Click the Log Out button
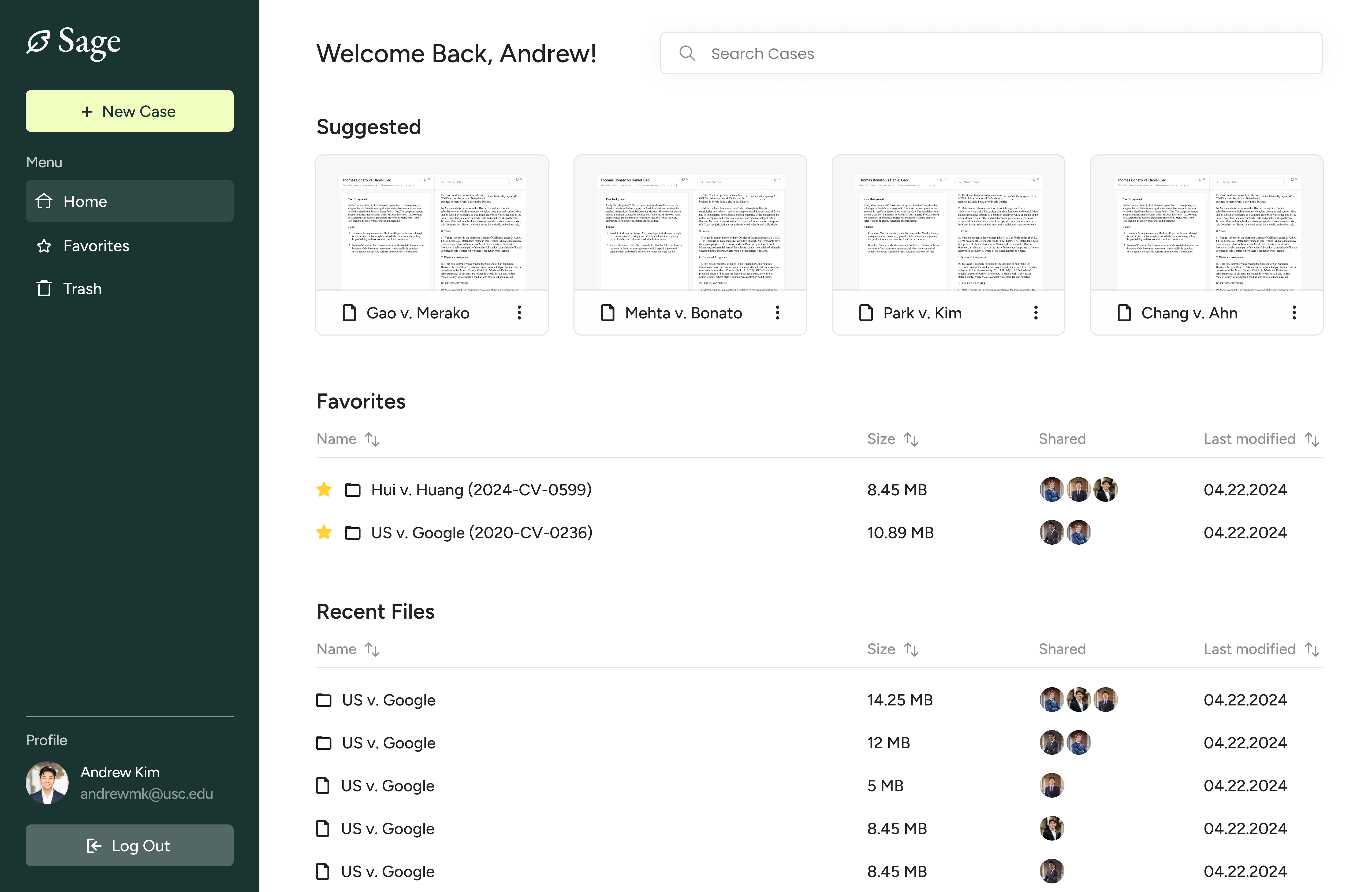Image resolution: width=1372 pixels, height=892 pixels. (x=129, y=846)
